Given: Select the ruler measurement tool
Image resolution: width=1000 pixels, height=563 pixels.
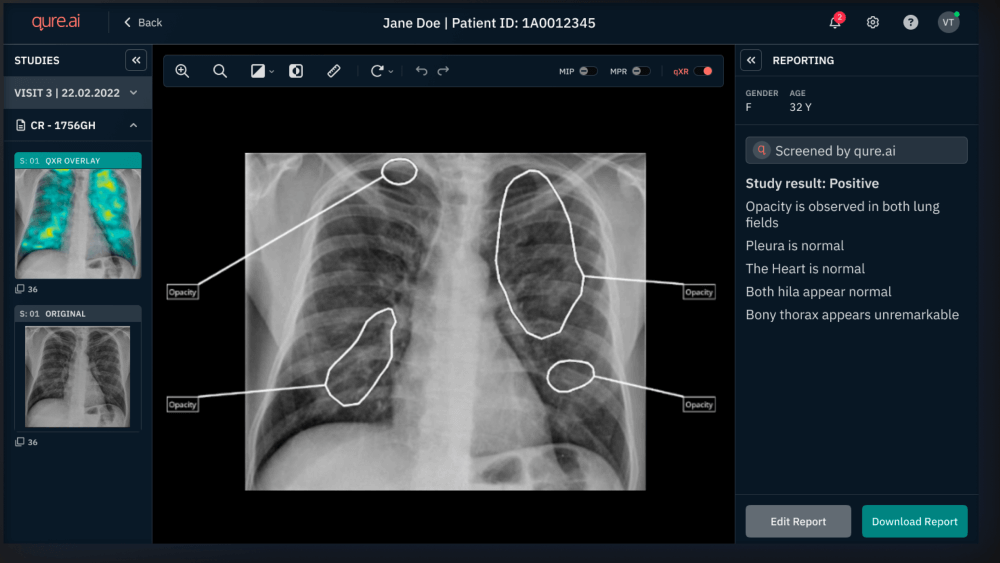Looking at the screenshot, I should tap(334, 71).
